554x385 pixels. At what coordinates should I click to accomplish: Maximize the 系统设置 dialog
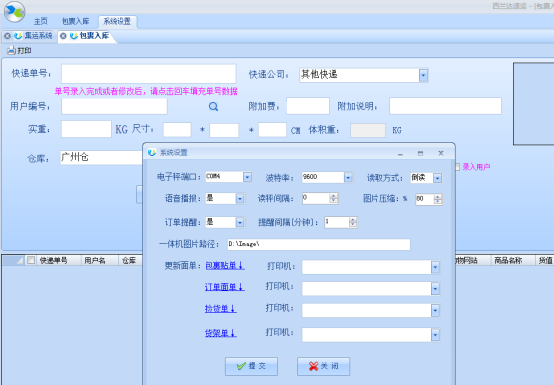pos(420,153)
